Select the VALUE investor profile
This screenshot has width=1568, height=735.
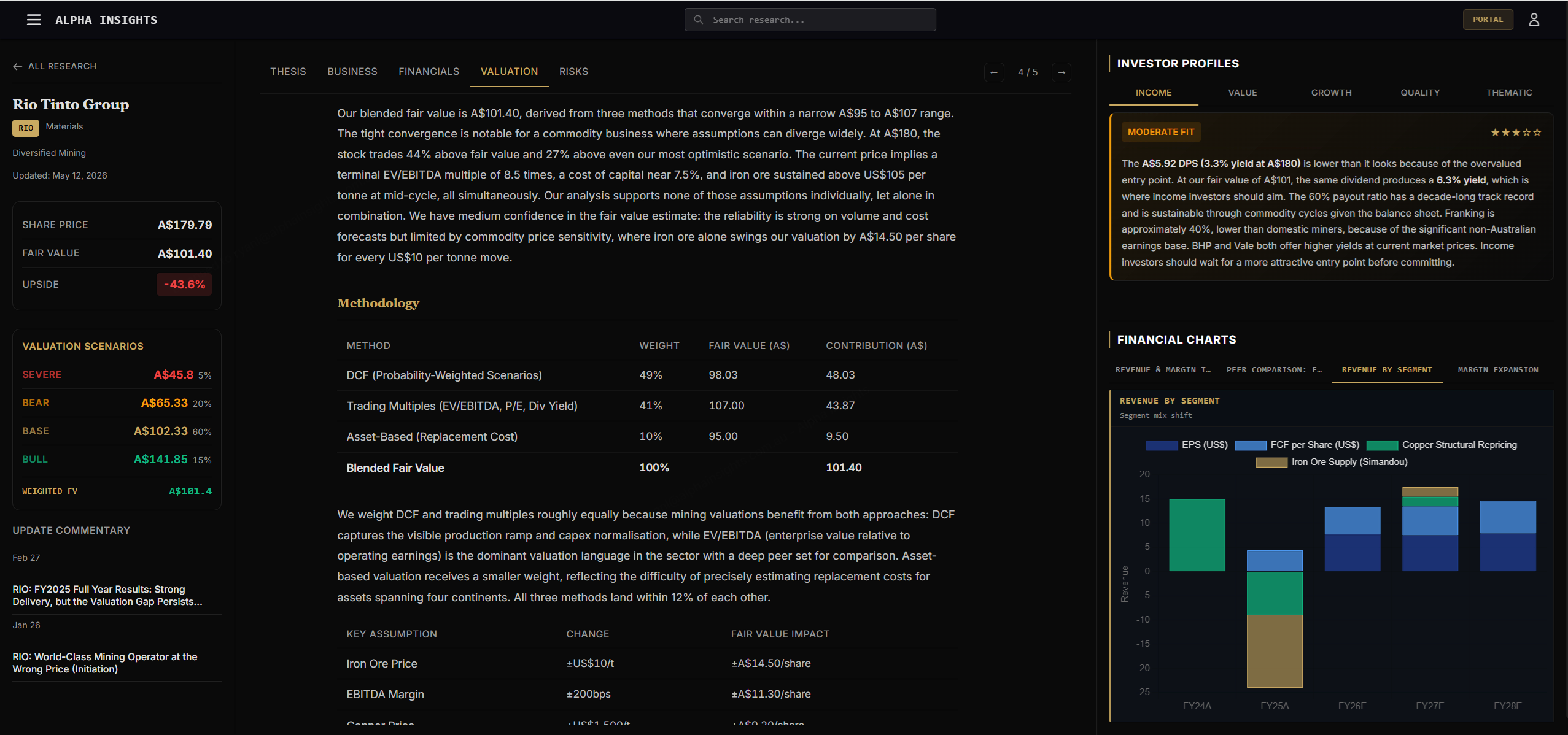click(1243, 93)
